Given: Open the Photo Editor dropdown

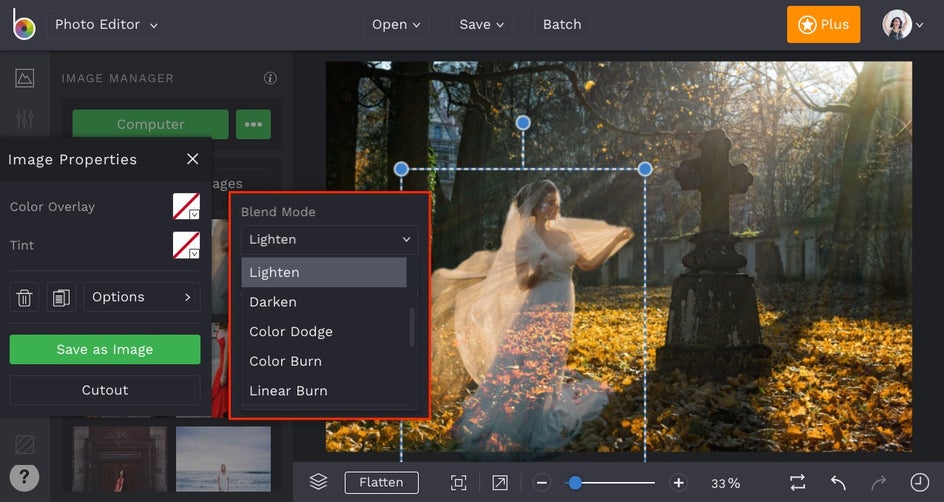Looking at the screenshot, I should point(107,25).
